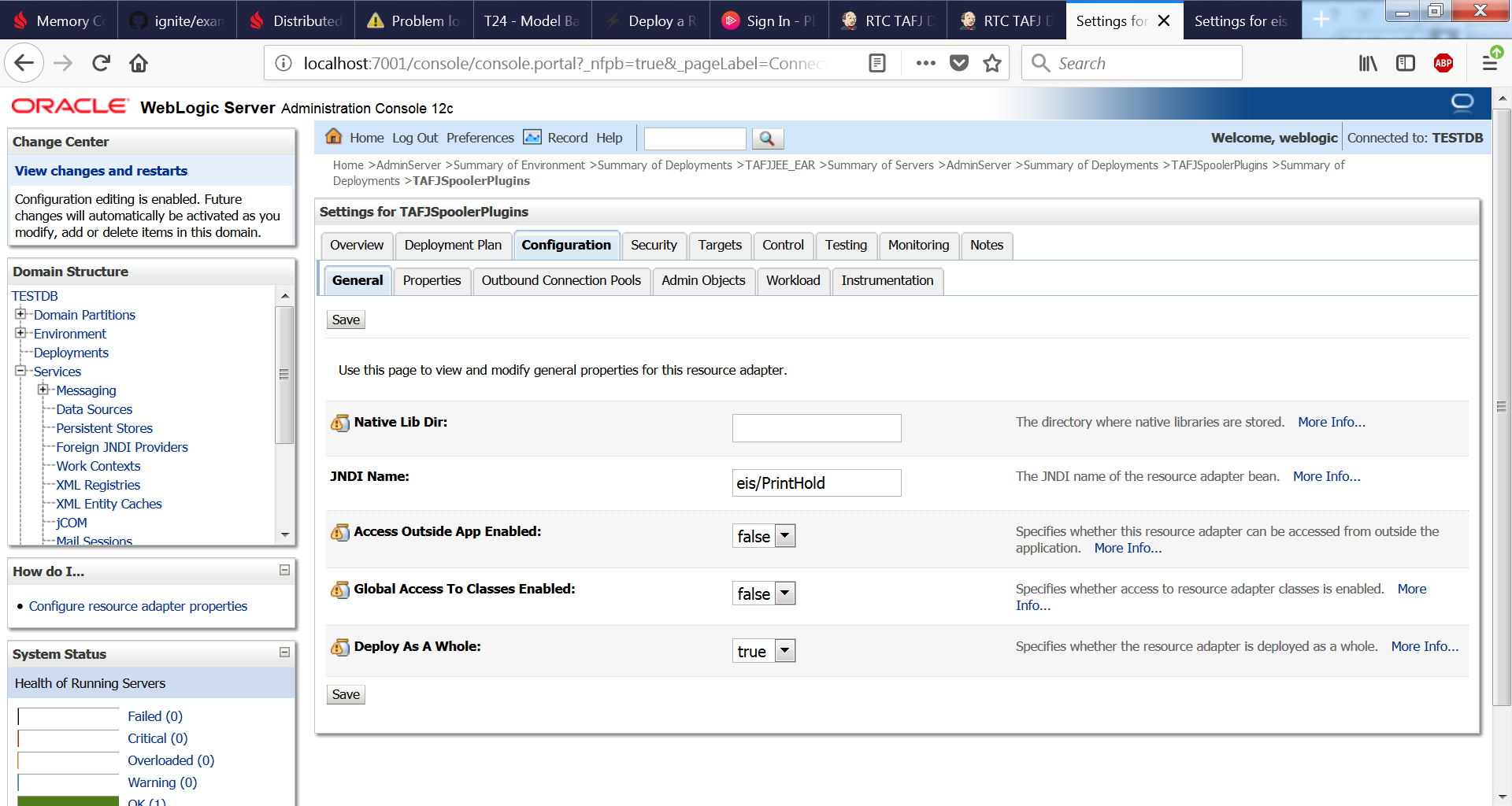This screenshot has width=1512, height=806.
Task: Open Global Access To Classes dropdown
Action: [x=765, y=593]
